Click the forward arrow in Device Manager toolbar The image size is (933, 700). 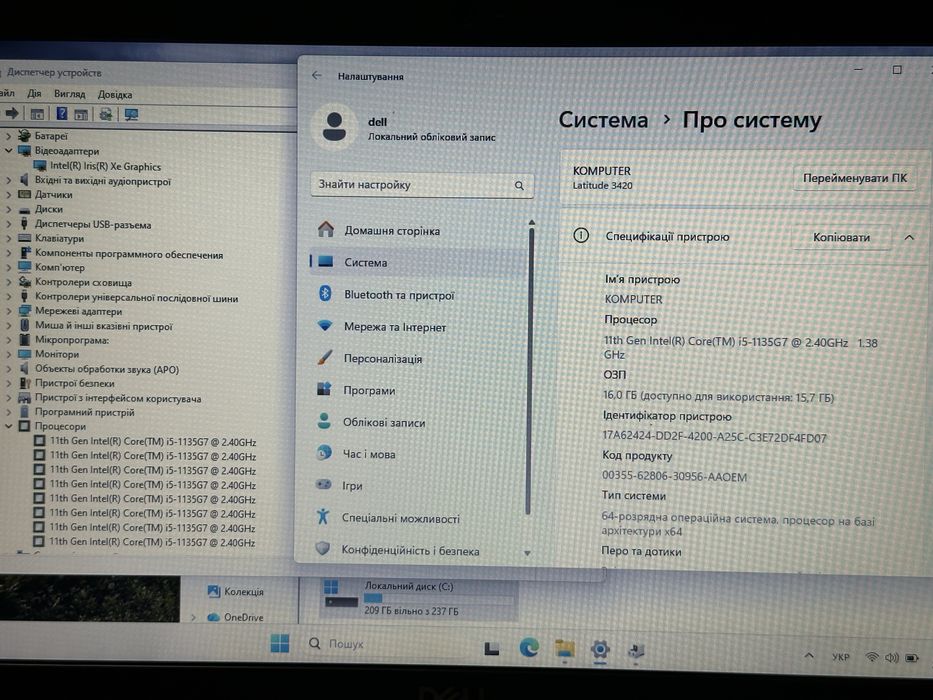tap(11, 113)
